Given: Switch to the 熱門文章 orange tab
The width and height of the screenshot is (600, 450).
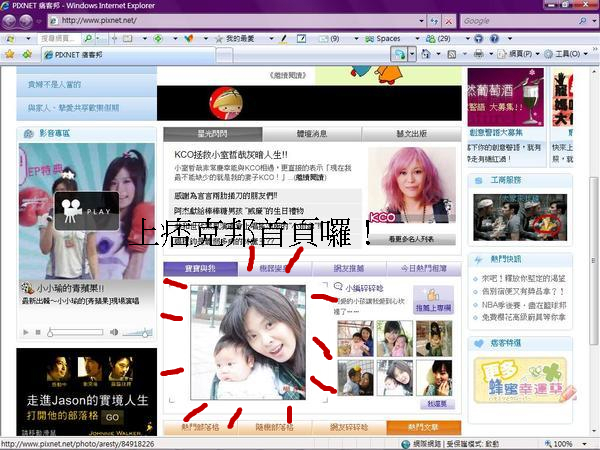Looking at the screenshot, I should pos(424,427).
